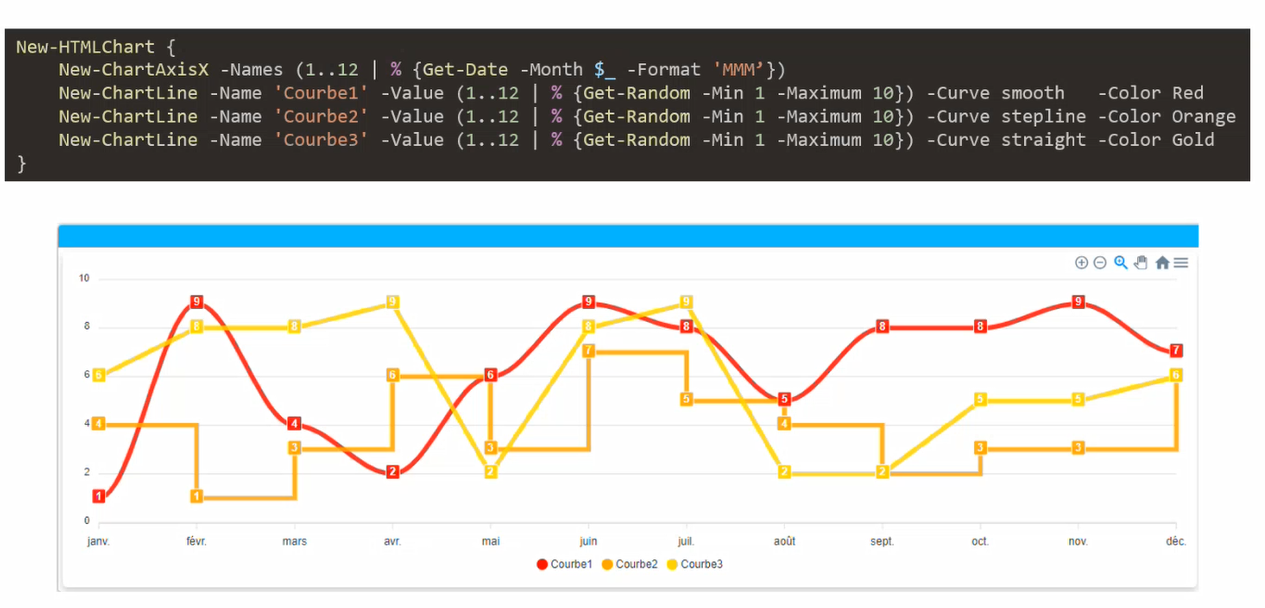Click the 'Courbe2' string in code
Image resolution: width=1265 pixels, height=608 pixels.
(321, 116)
